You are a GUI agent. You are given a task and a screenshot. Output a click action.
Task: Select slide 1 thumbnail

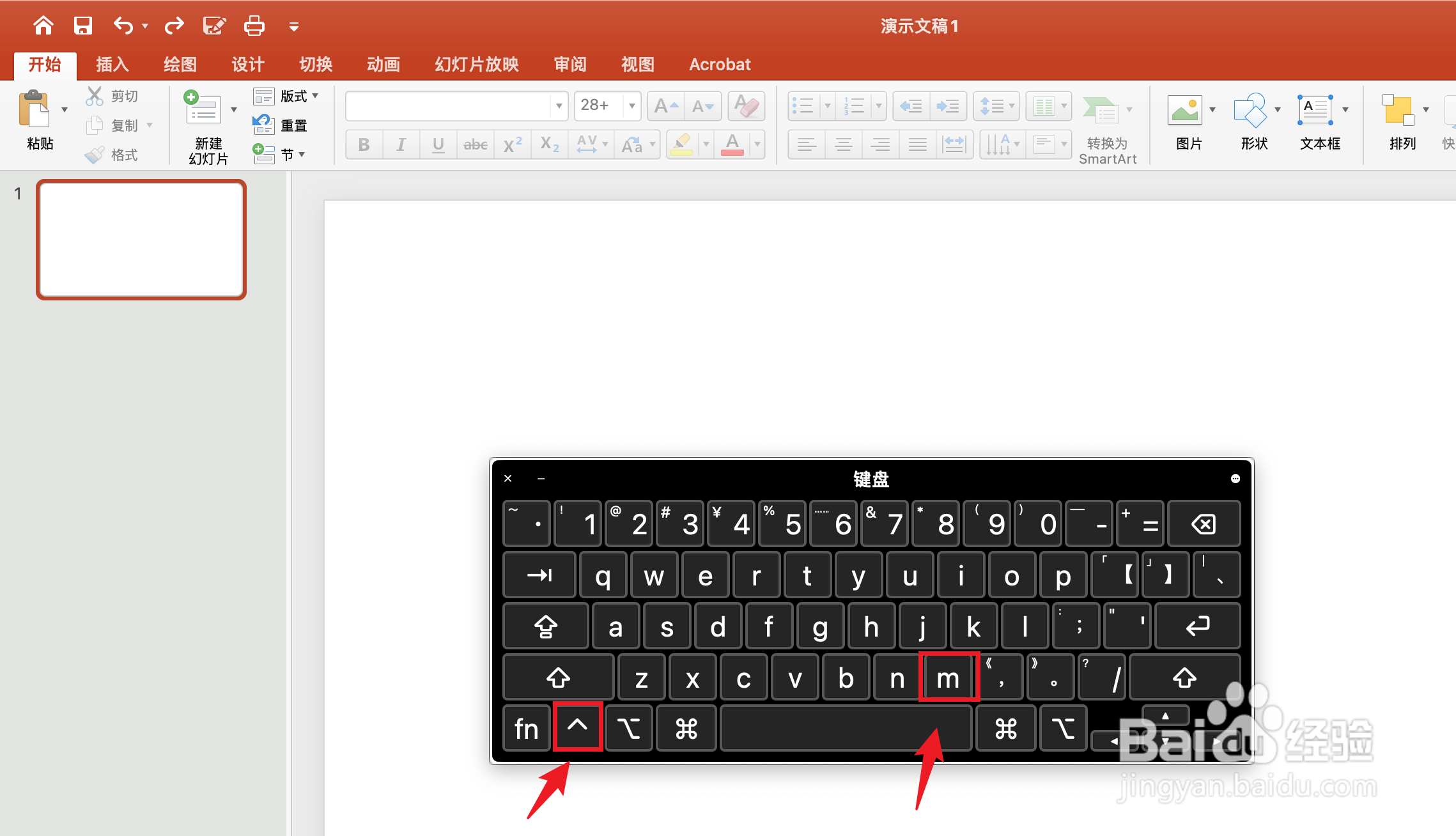tap(141, 240)
